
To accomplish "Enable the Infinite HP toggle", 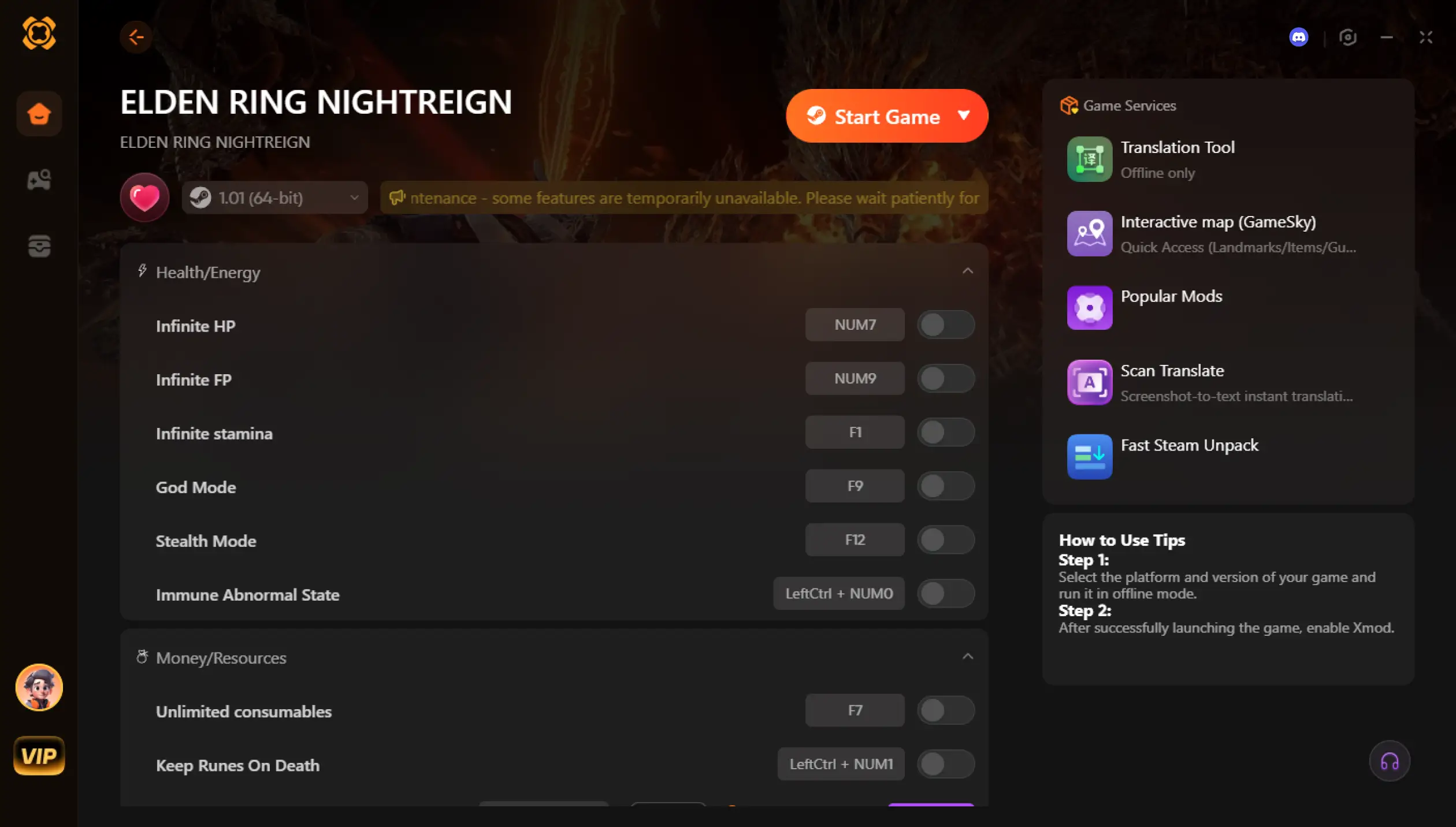I will 945,325.
